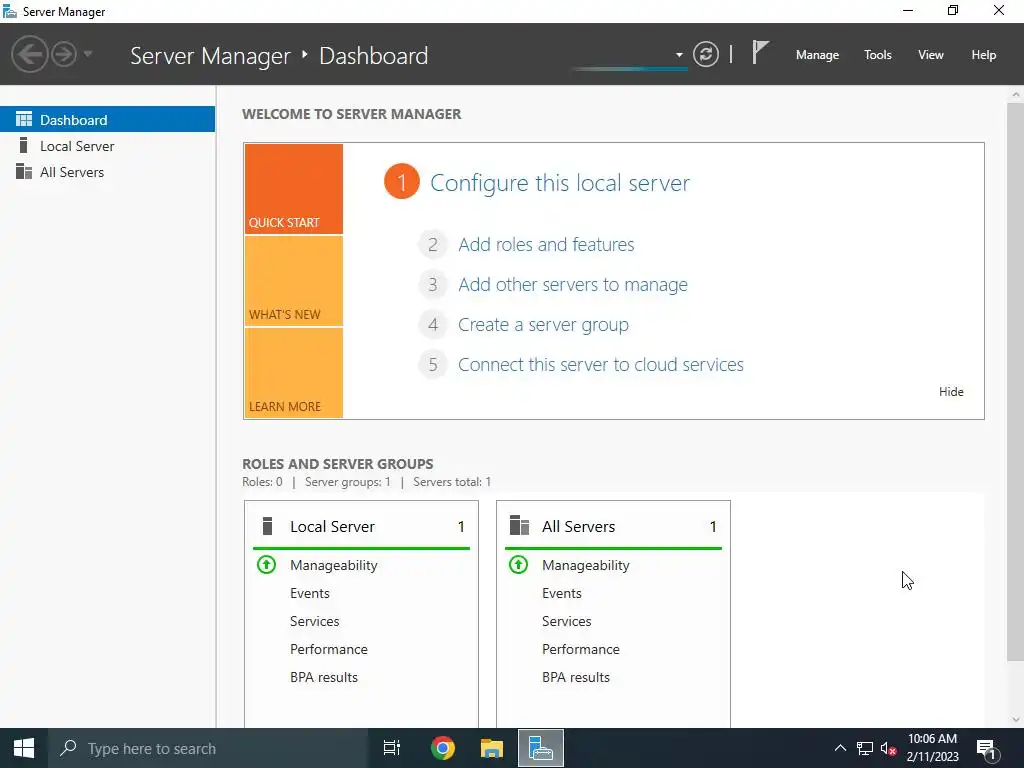1024x768 pixels.
Task: Open Manageability in Local Server tile
Action: pyautogui.click(x=334, y=566)
